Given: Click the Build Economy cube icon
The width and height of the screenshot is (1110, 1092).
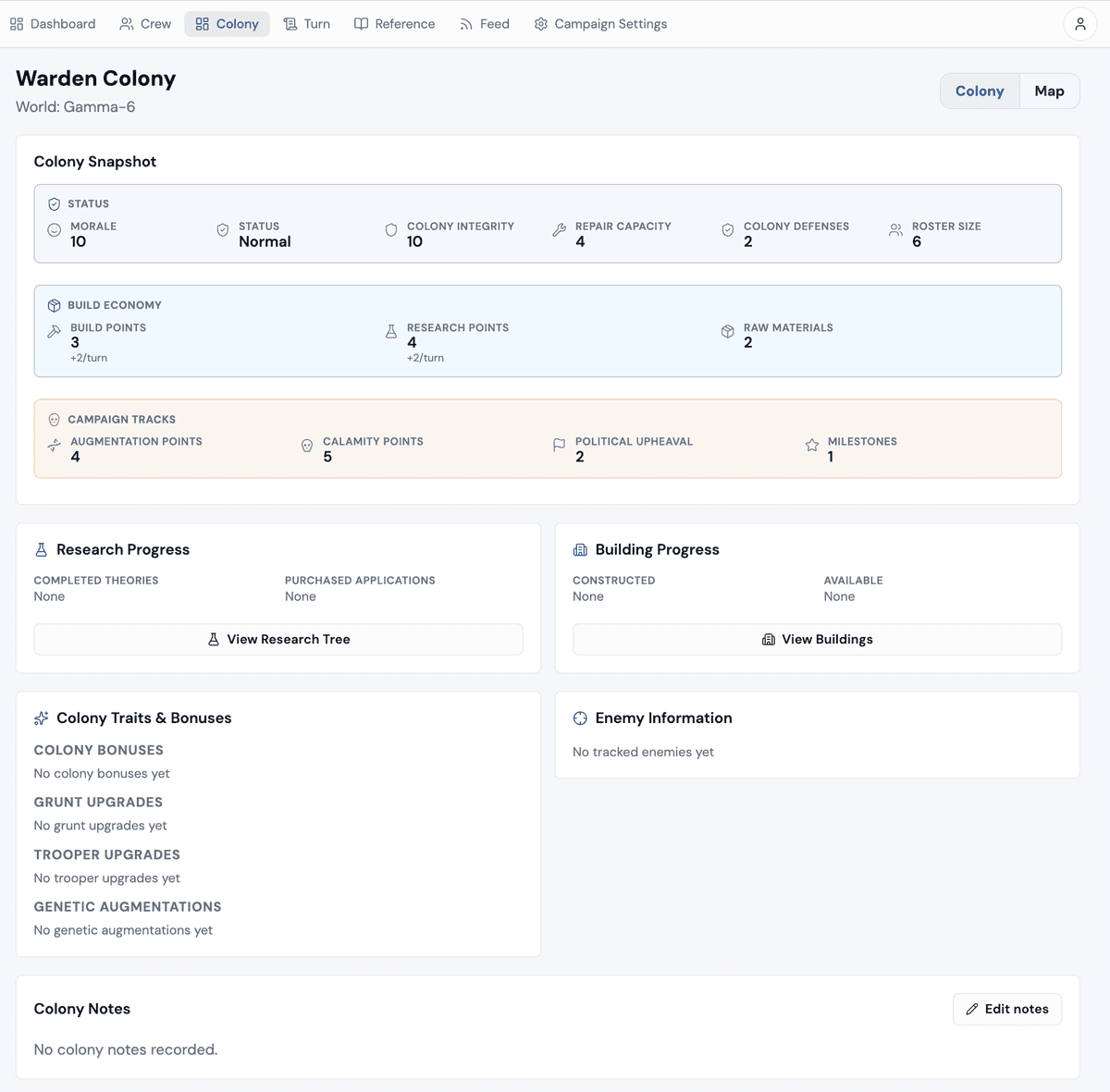Looking at the screenshot, I should point(55,305).
